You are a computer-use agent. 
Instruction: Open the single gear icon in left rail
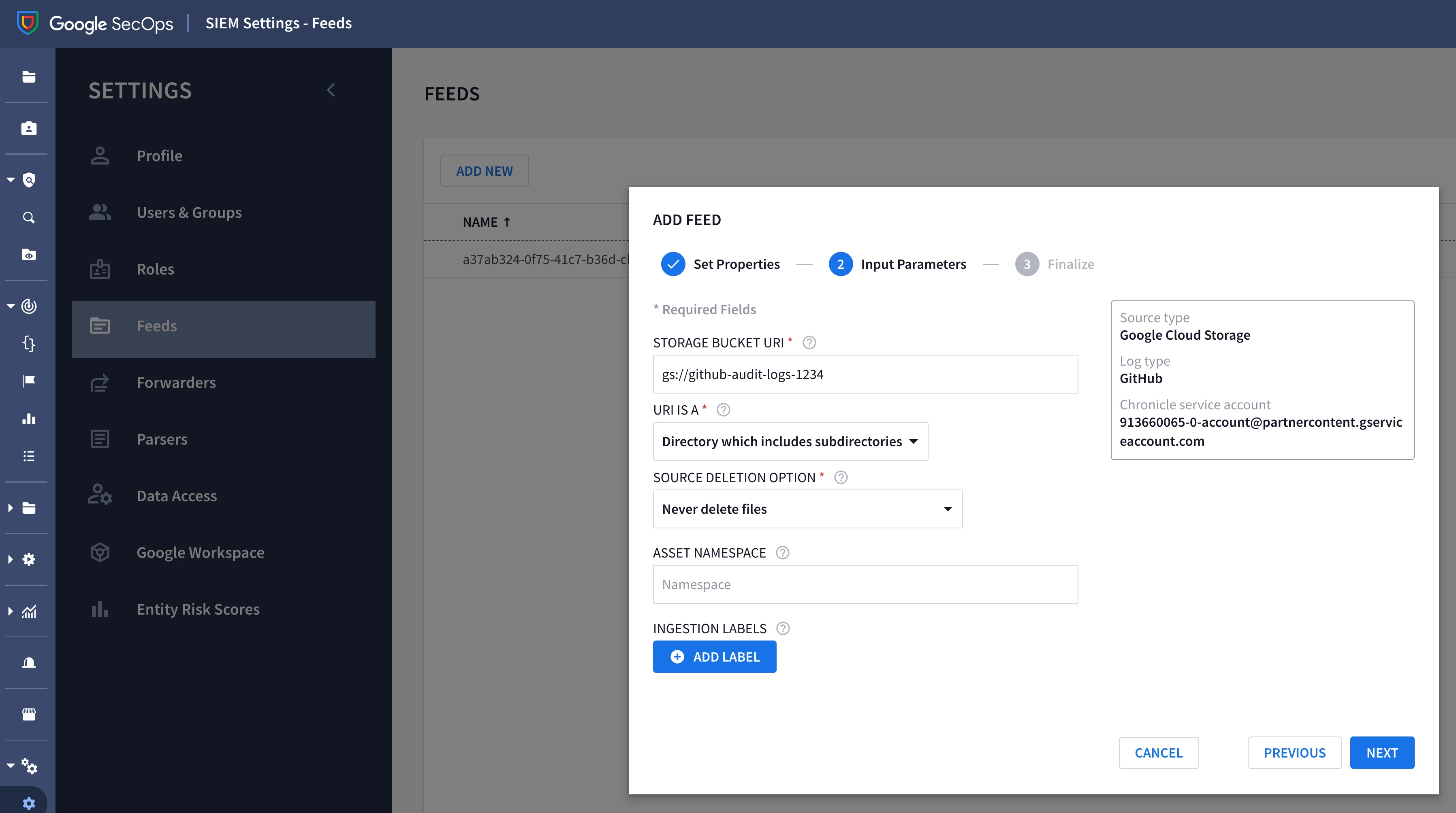[29, 559]
